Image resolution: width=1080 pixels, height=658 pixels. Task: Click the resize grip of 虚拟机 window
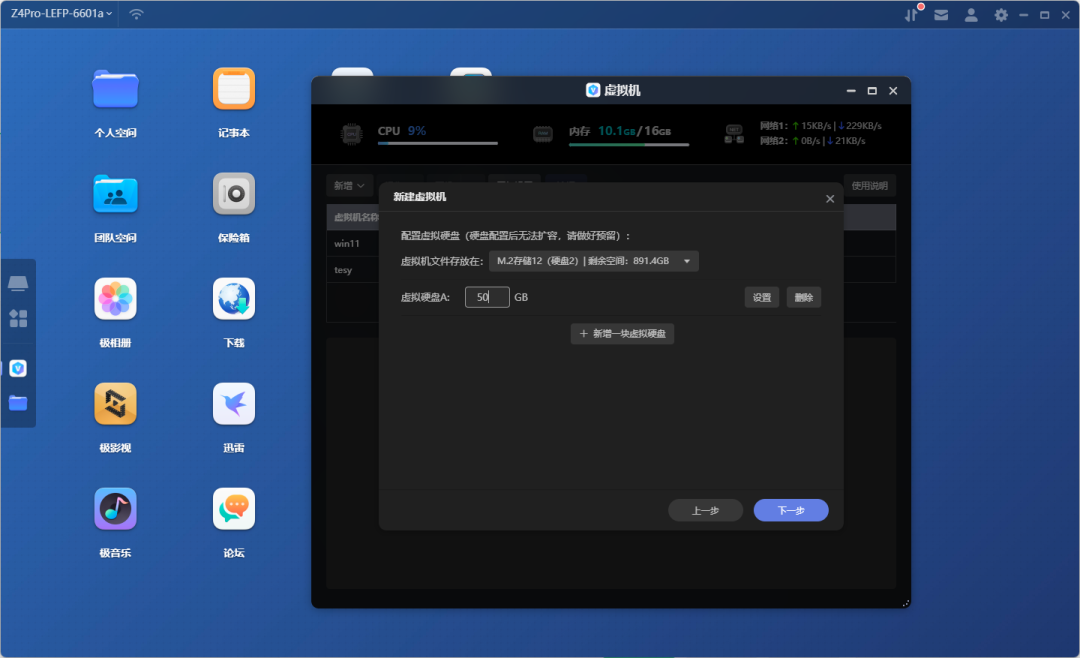[x=906, y=603]
